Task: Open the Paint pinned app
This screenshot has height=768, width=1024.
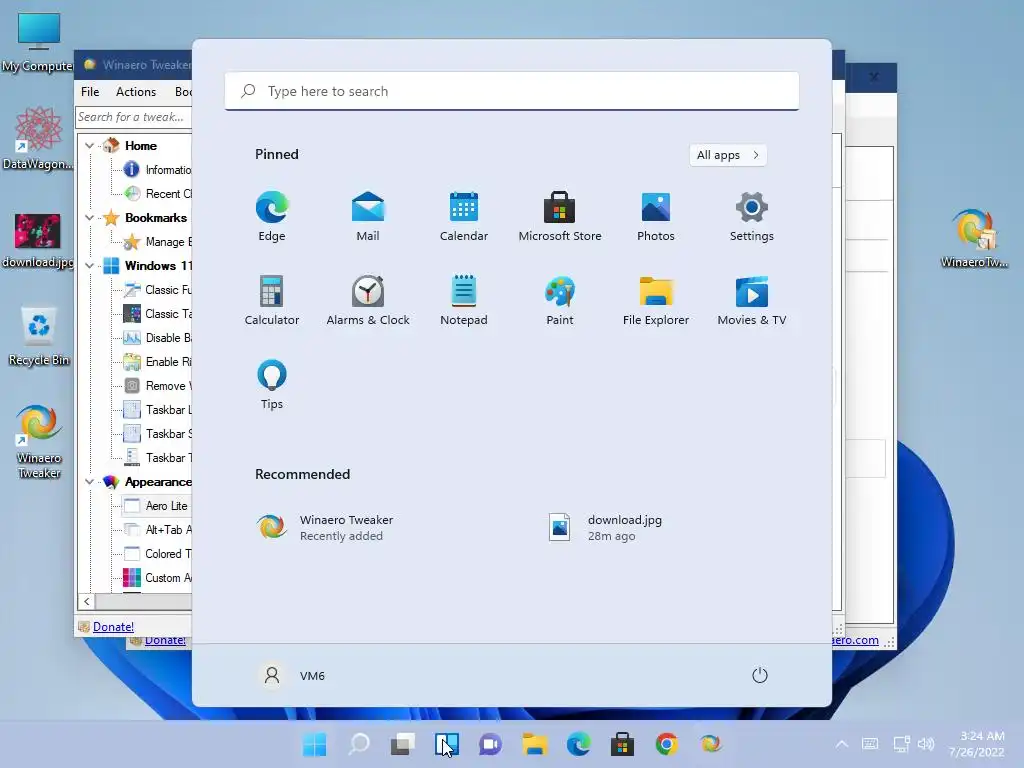Action: click(560, 300)
